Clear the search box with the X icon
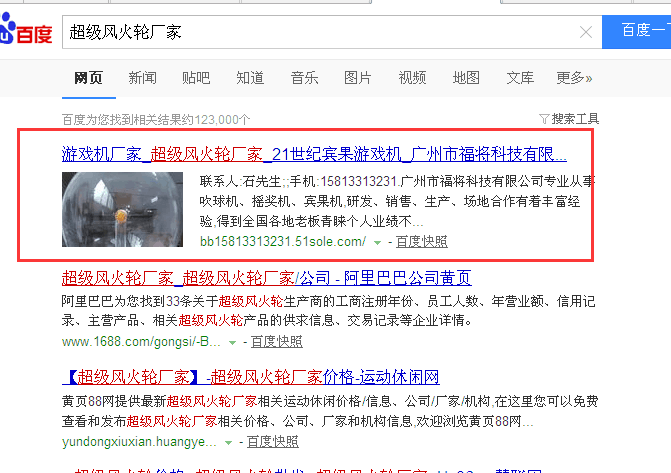 point(586,32)
